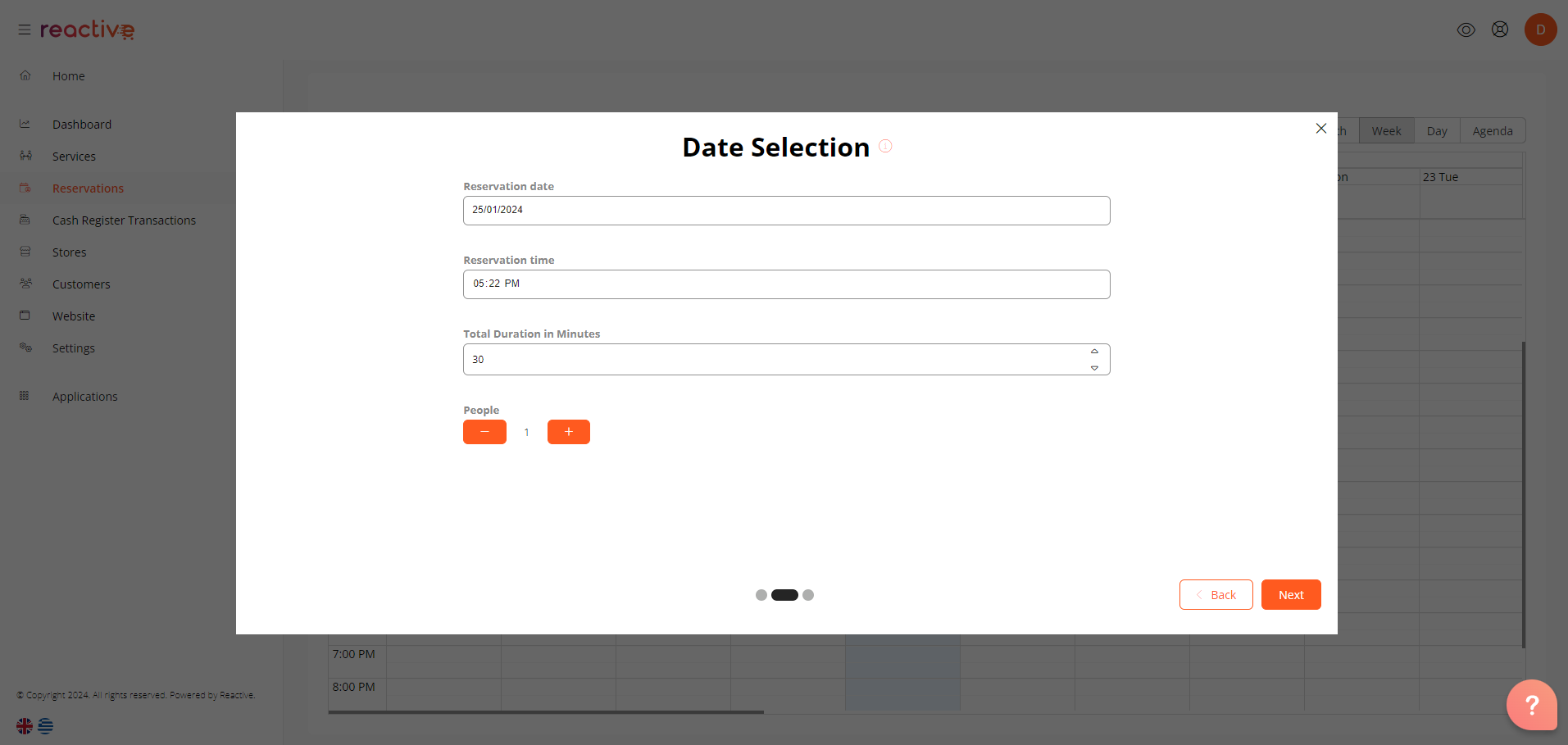
Task: Open the Reservation date picker field
Action: pos(786,211)
